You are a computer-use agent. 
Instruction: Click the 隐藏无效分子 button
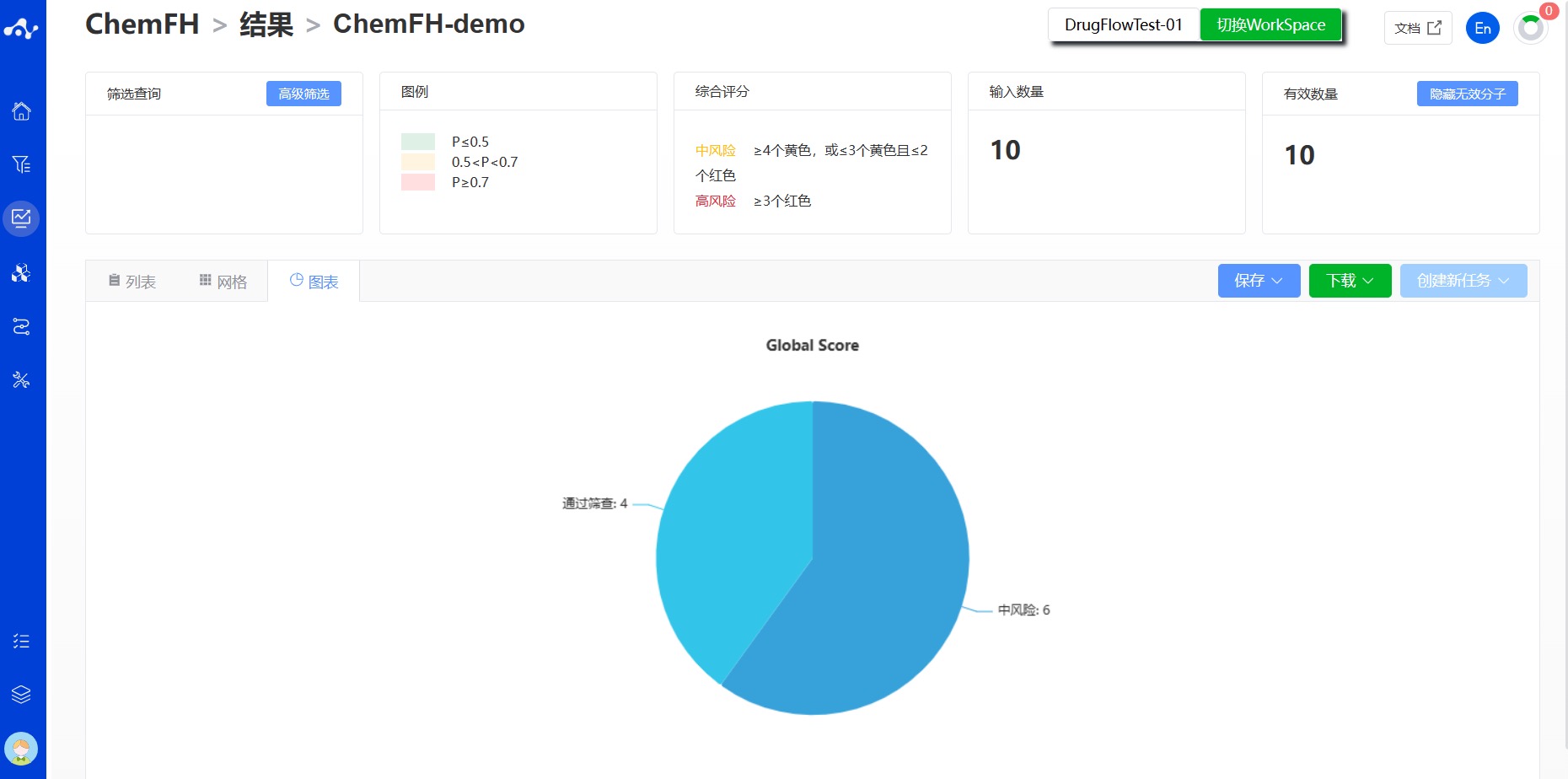coord(1468,94)
